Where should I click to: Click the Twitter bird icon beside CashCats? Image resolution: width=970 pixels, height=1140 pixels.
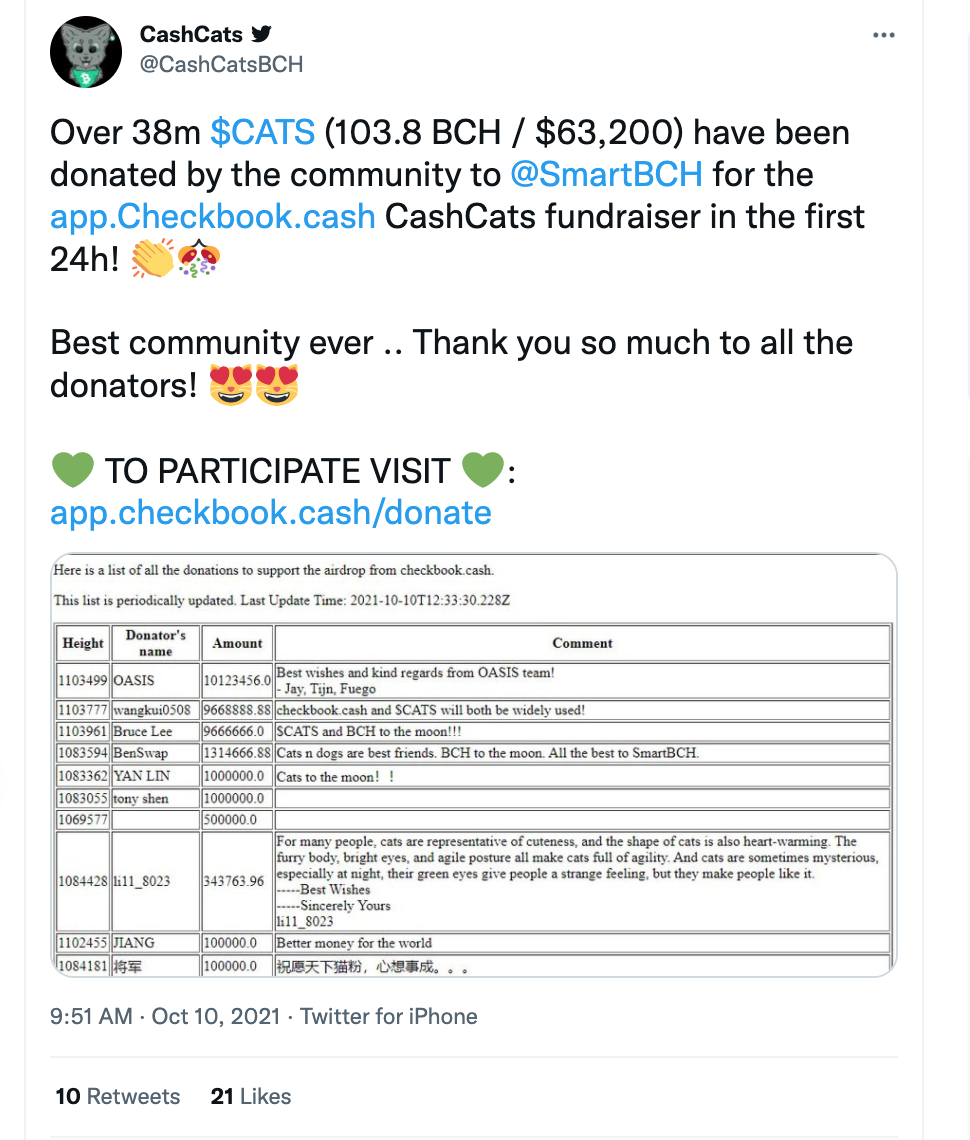click(261, 33)
